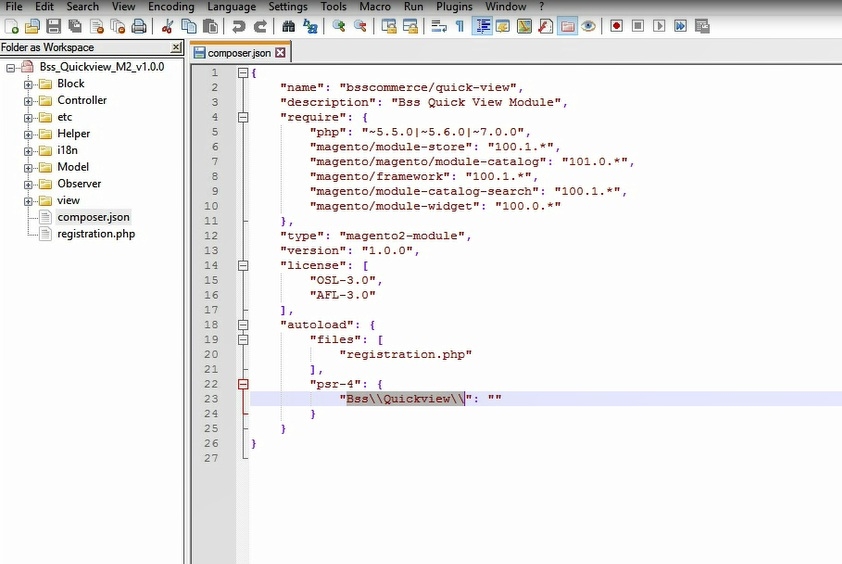
Task: Toggle synchronized vertical scrolling
Action: (388, 26)
